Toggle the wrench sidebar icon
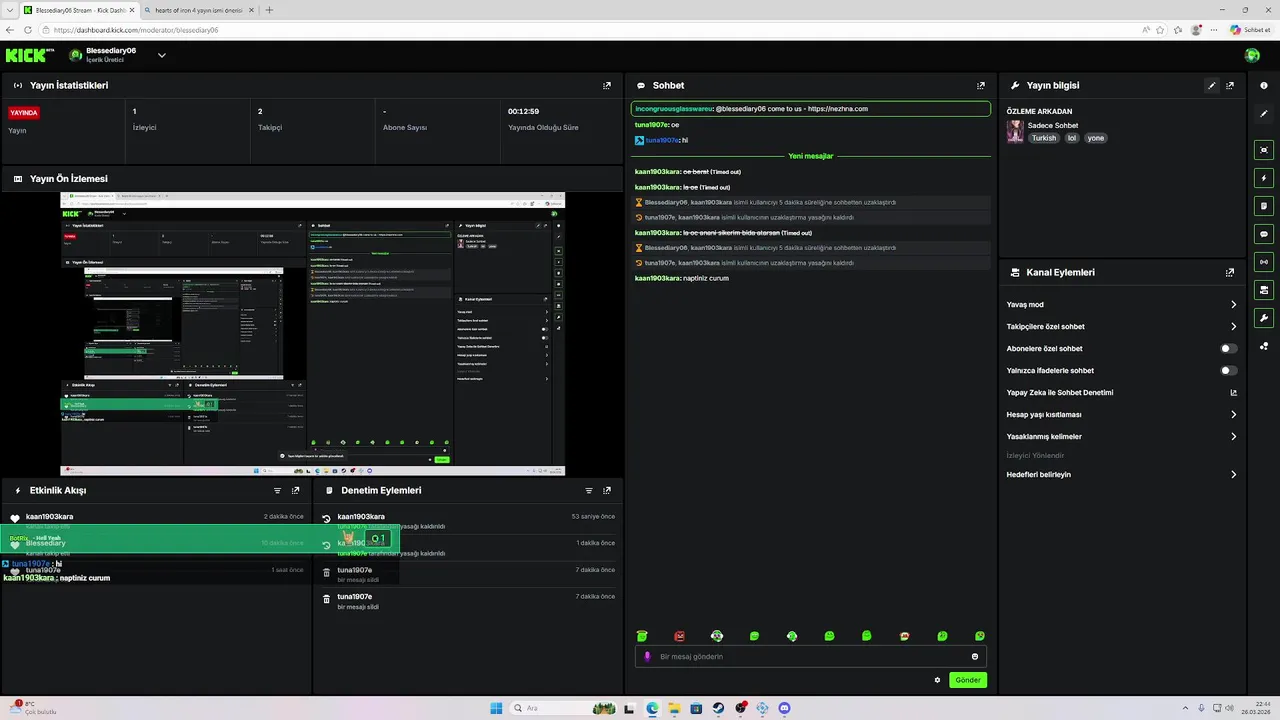The image size is (1280, 720). [1264, 318]
